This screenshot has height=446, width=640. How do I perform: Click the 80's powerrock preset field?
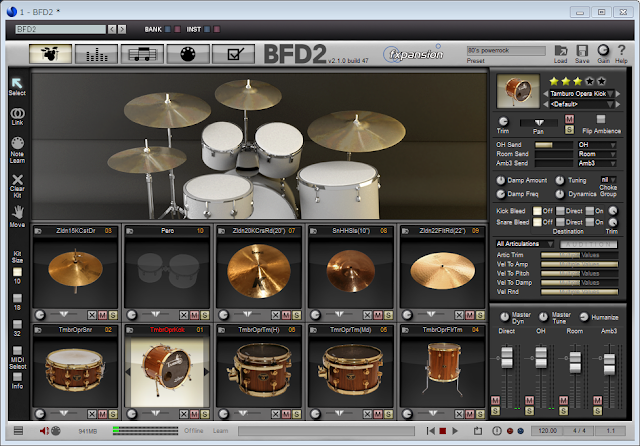click(506, 51)
